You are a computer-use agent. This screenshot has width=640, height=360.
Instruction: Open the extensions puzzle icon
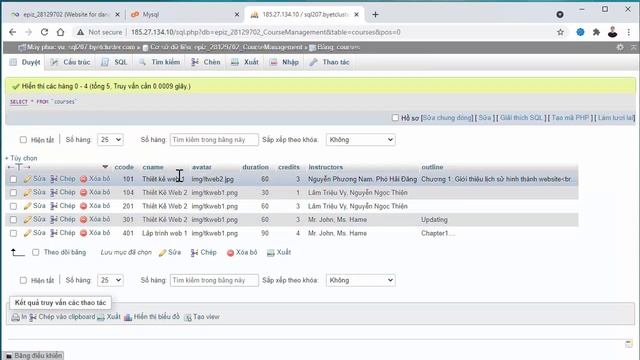(596, 32)
